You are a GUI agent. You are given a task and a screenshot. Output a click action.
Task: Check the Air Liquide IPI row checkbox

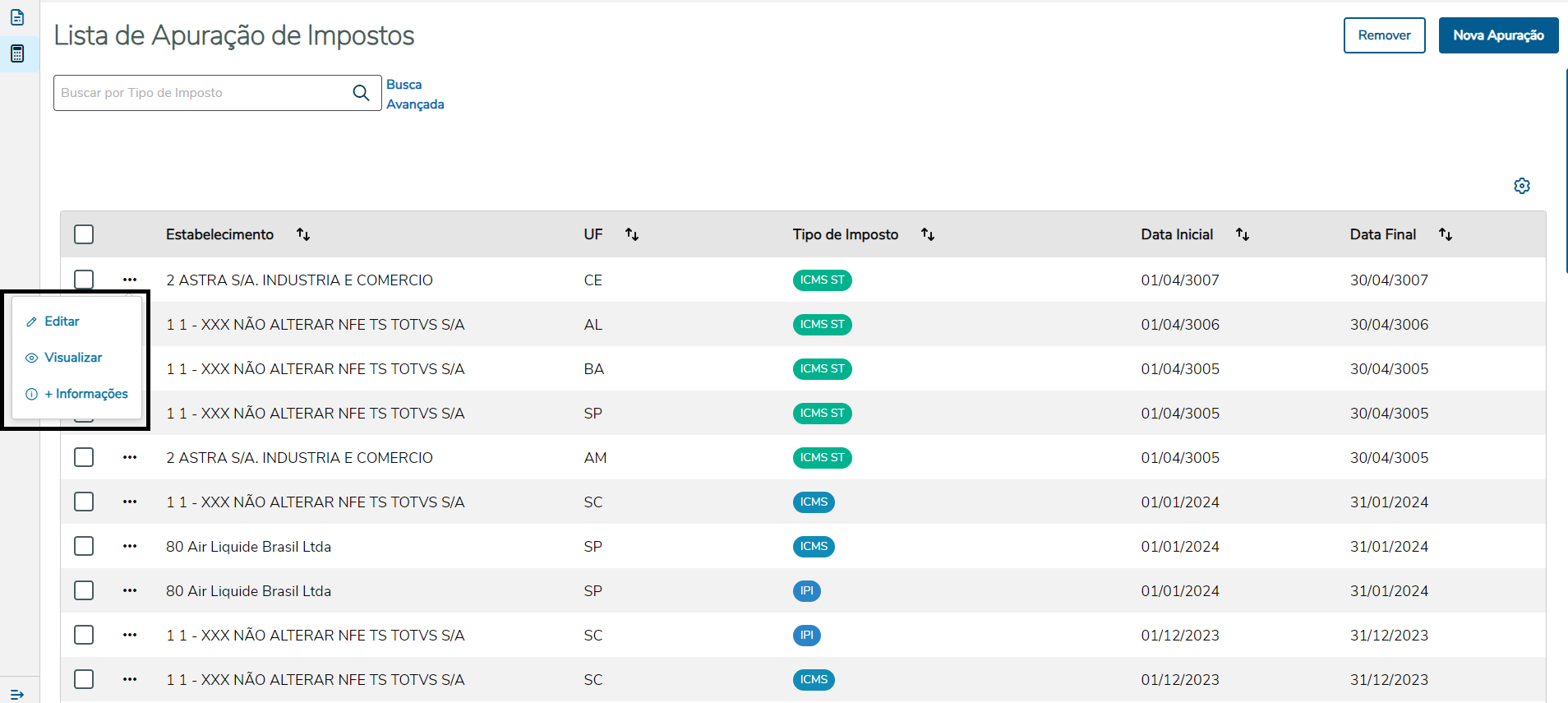click(84, 590)
